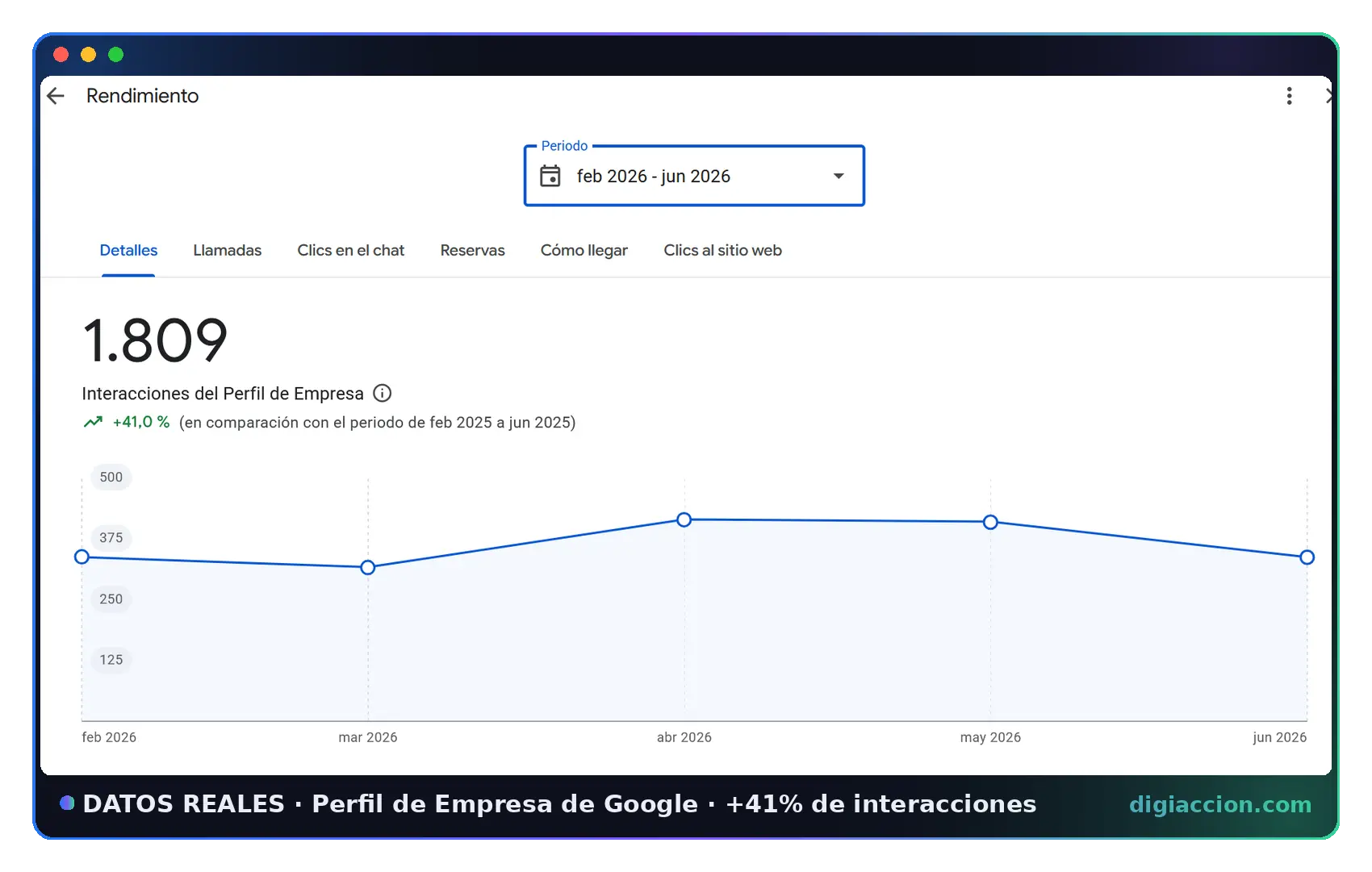Click the Rendimiento page title

(143, 95)
